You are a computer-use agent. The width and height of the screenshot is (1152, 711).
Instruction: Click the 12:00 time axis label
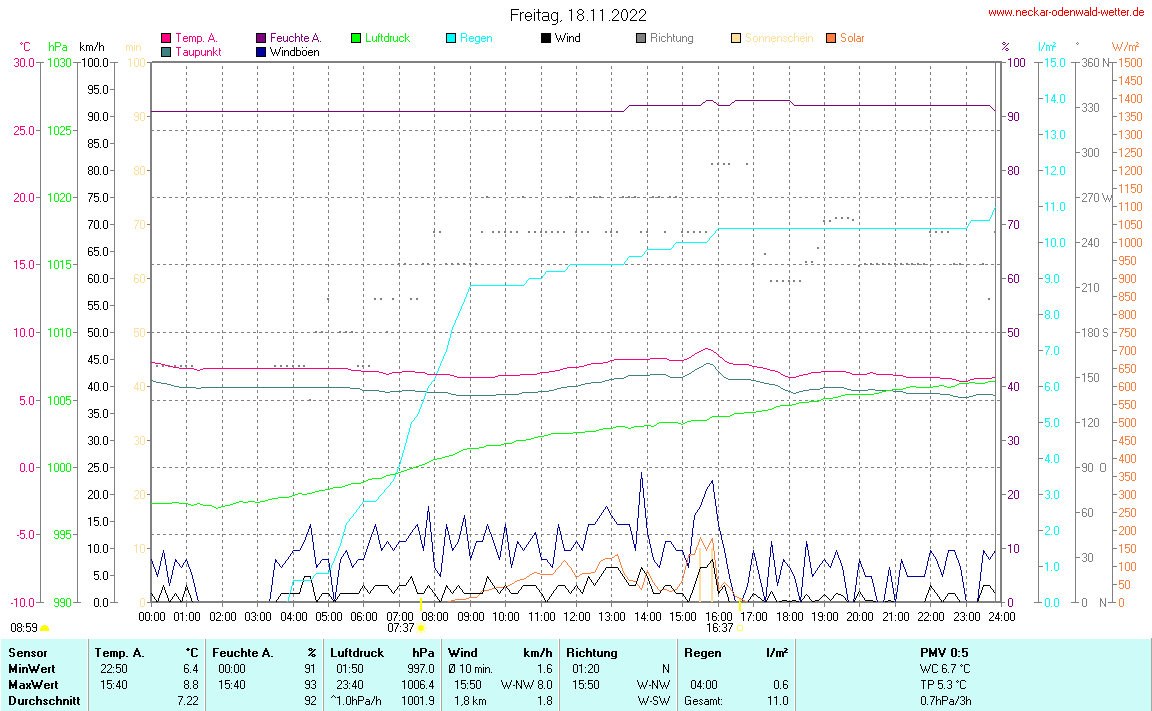click(x=577, y=617)
